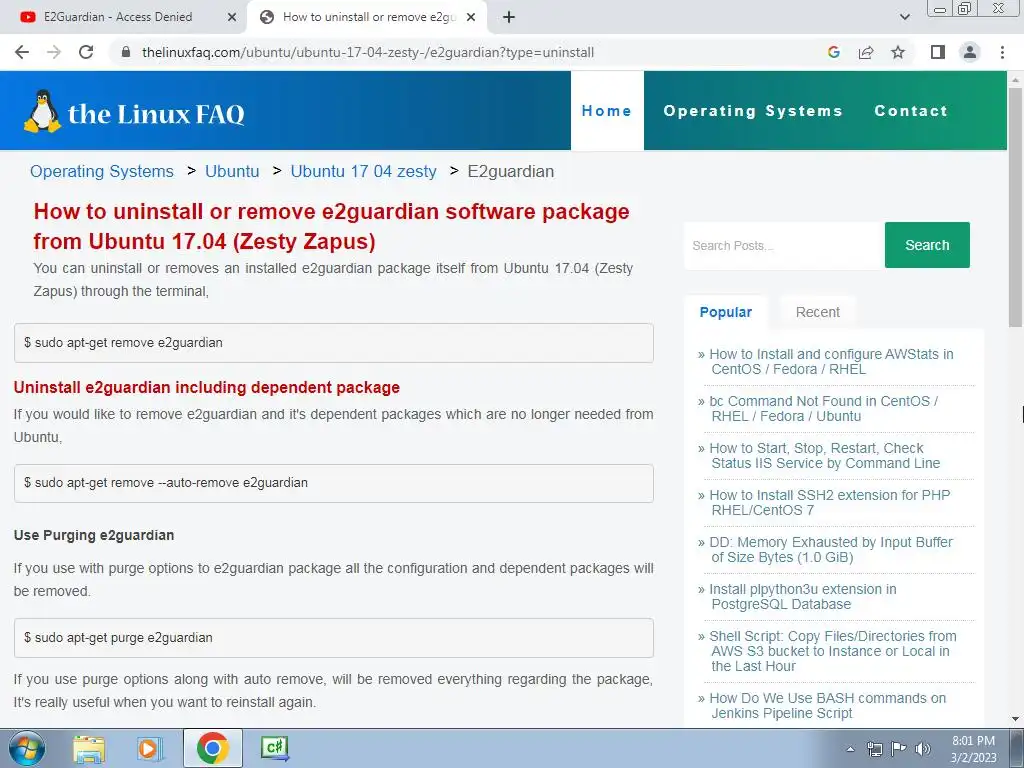This screenshot has height=768, width=1024.
Task: Click the Linux FAQ penguin logo
Action: click(43, 111)
